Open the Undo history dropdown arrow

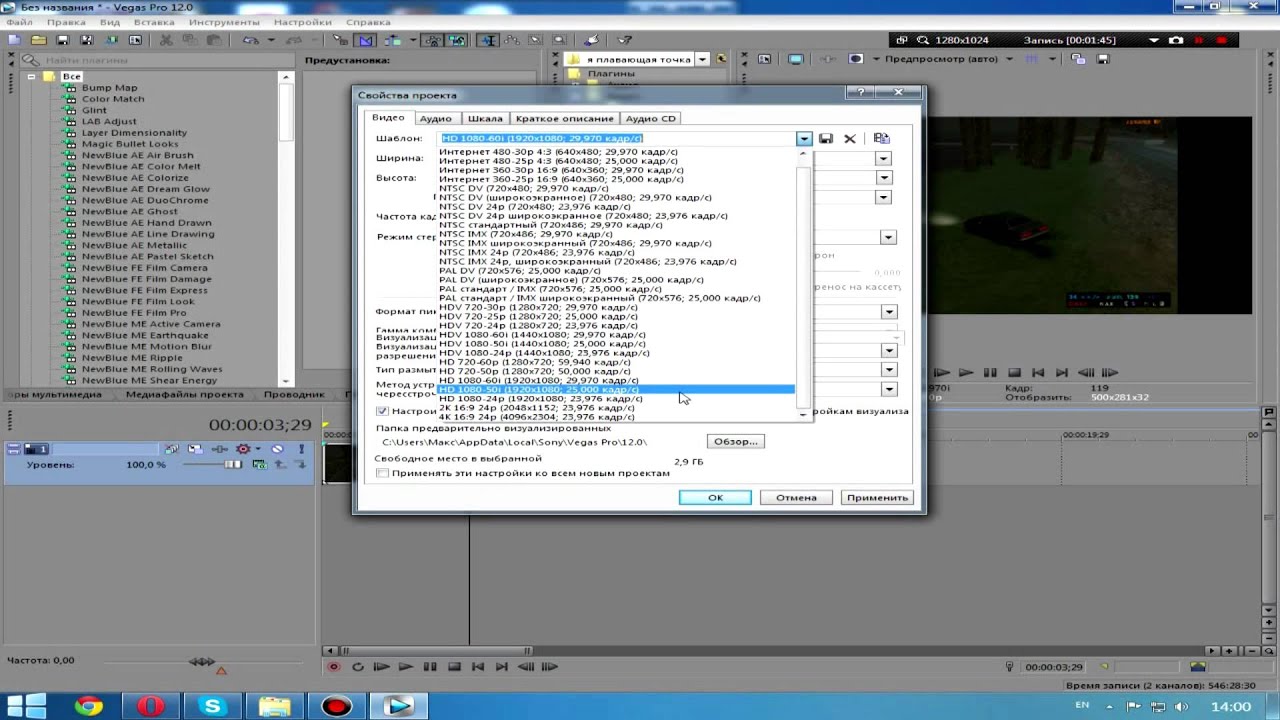pyautogui.click(x=269, y=40)
